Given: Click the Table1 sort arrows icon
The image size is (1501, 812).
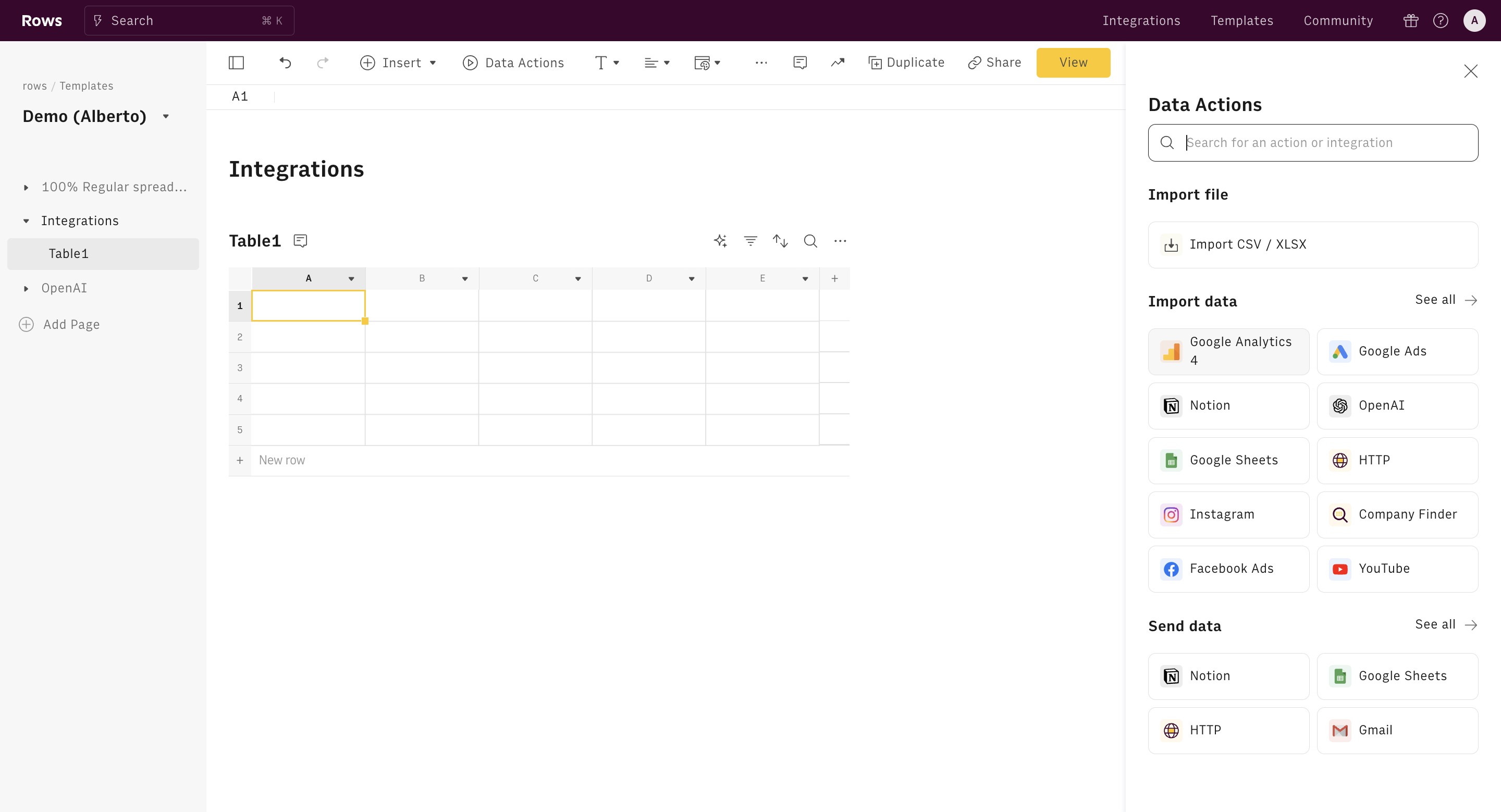Looking at the screenshot, I should (x=780, y=241).
